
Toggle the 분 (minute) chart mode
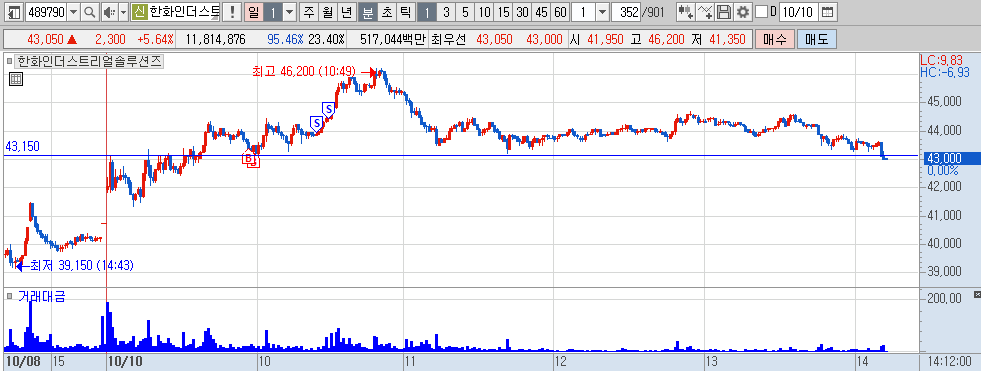click(368, 11)
